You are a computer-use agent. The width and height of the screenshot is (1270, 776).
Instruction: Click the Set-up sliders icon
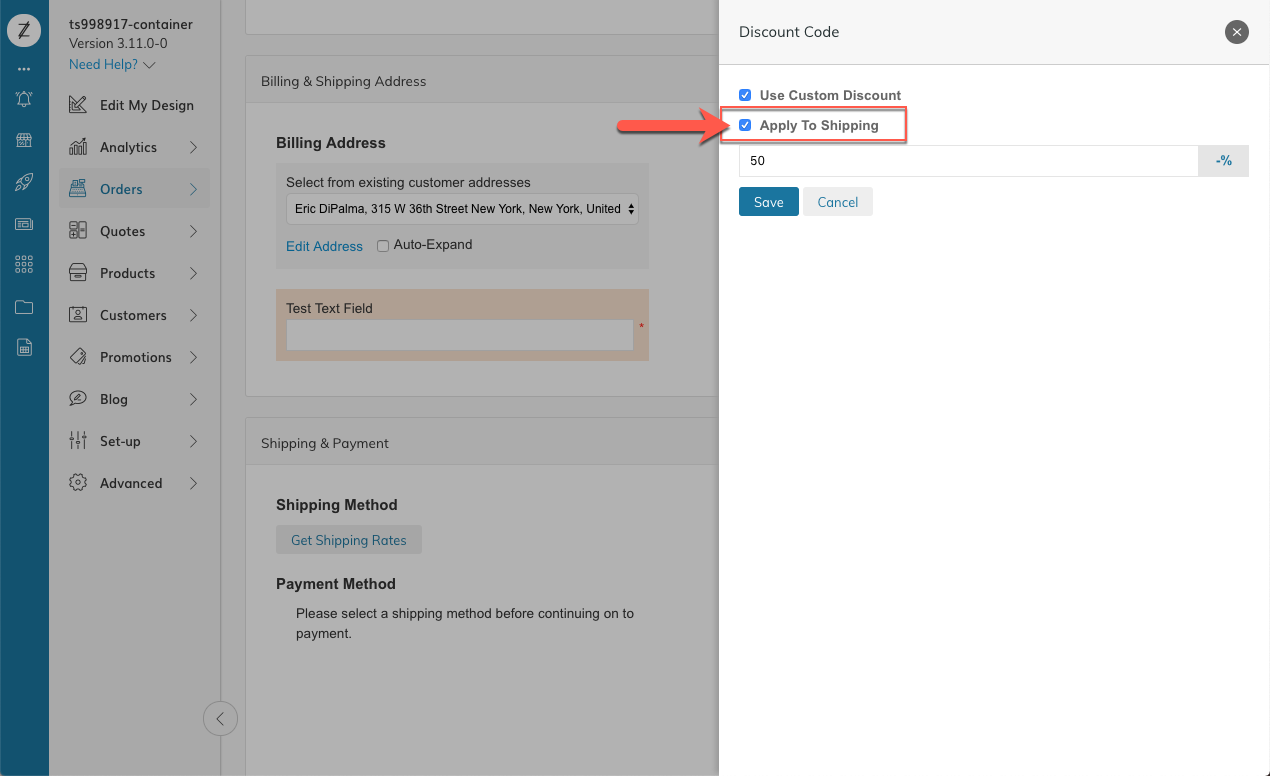[78, 441]
